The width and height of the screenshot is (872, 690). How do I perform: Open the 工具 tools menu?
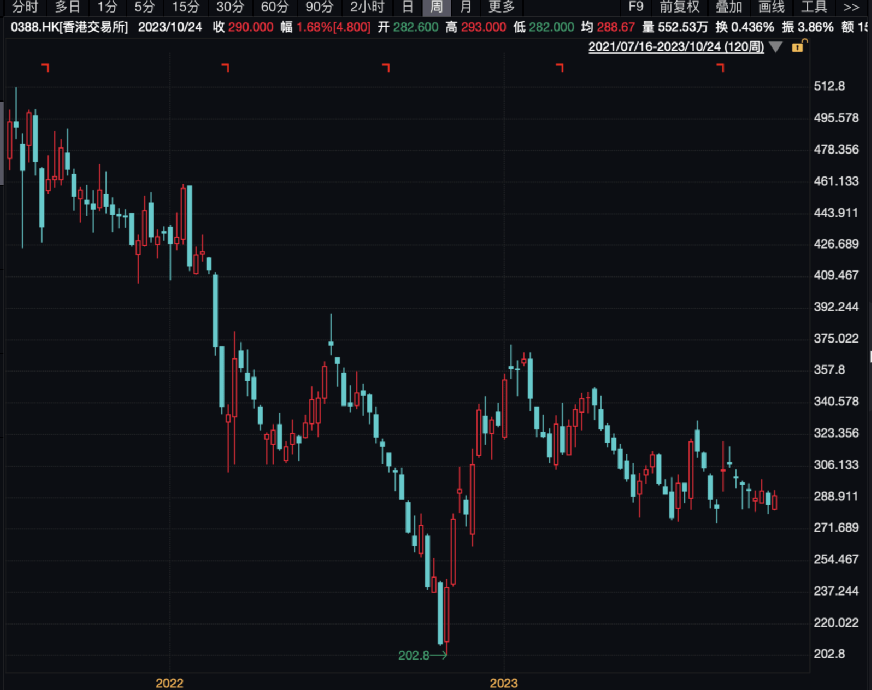[x=814, y=6]
